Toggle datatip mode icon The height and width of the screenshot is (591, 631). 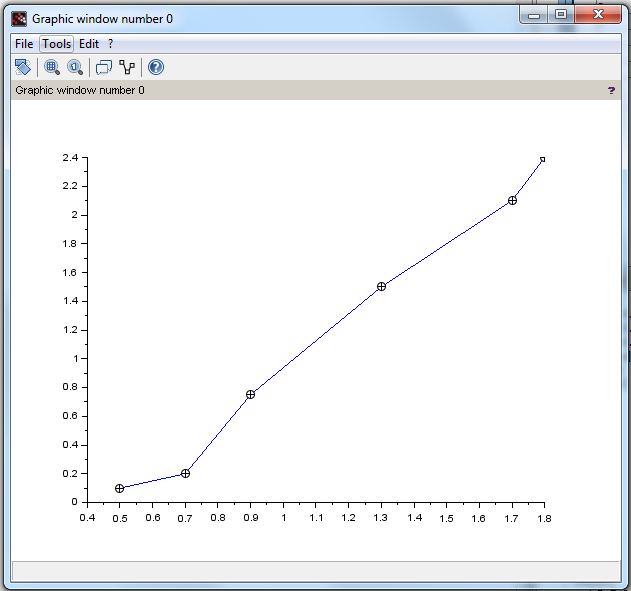[x=104, y=67]
